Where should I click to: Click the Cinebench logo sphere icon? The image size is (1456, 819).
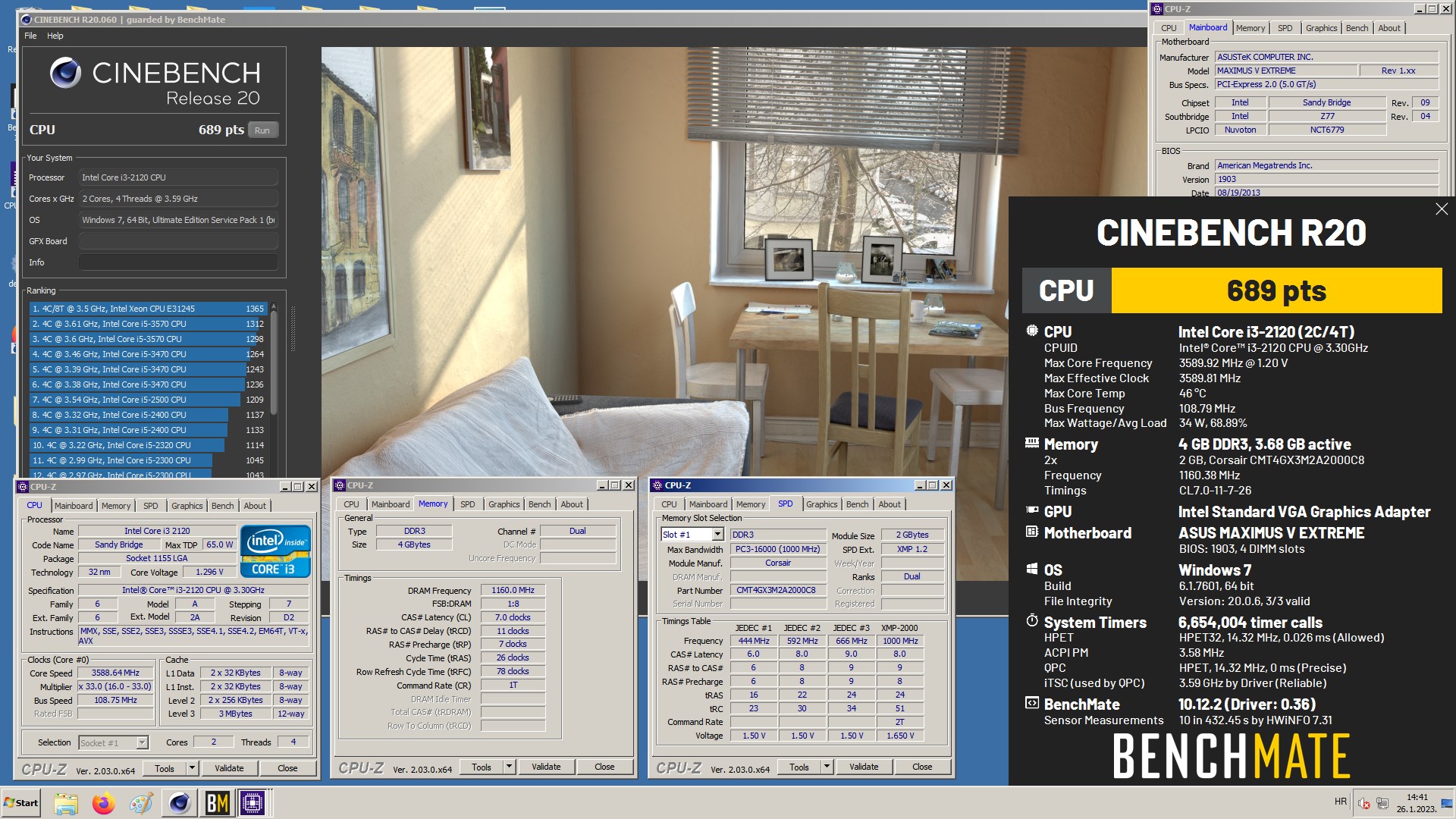point(66,73)
